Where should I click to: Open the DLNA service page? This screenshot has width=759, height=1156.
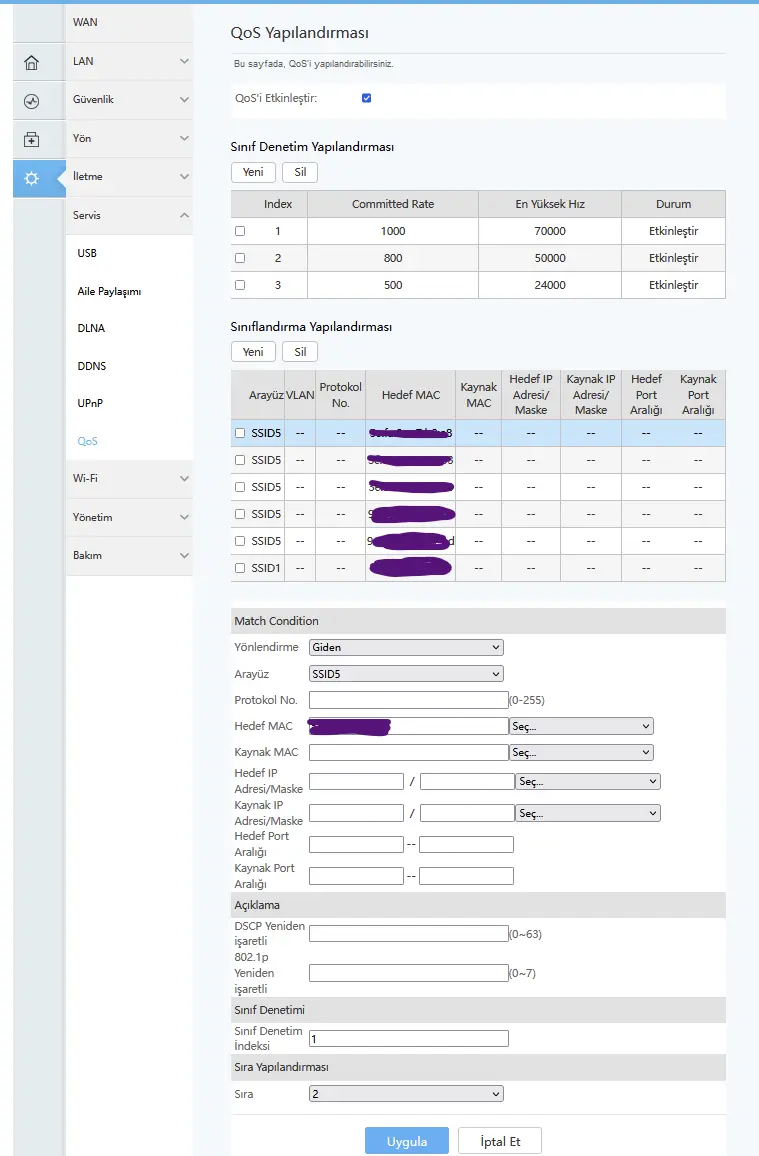pos(91,328)
